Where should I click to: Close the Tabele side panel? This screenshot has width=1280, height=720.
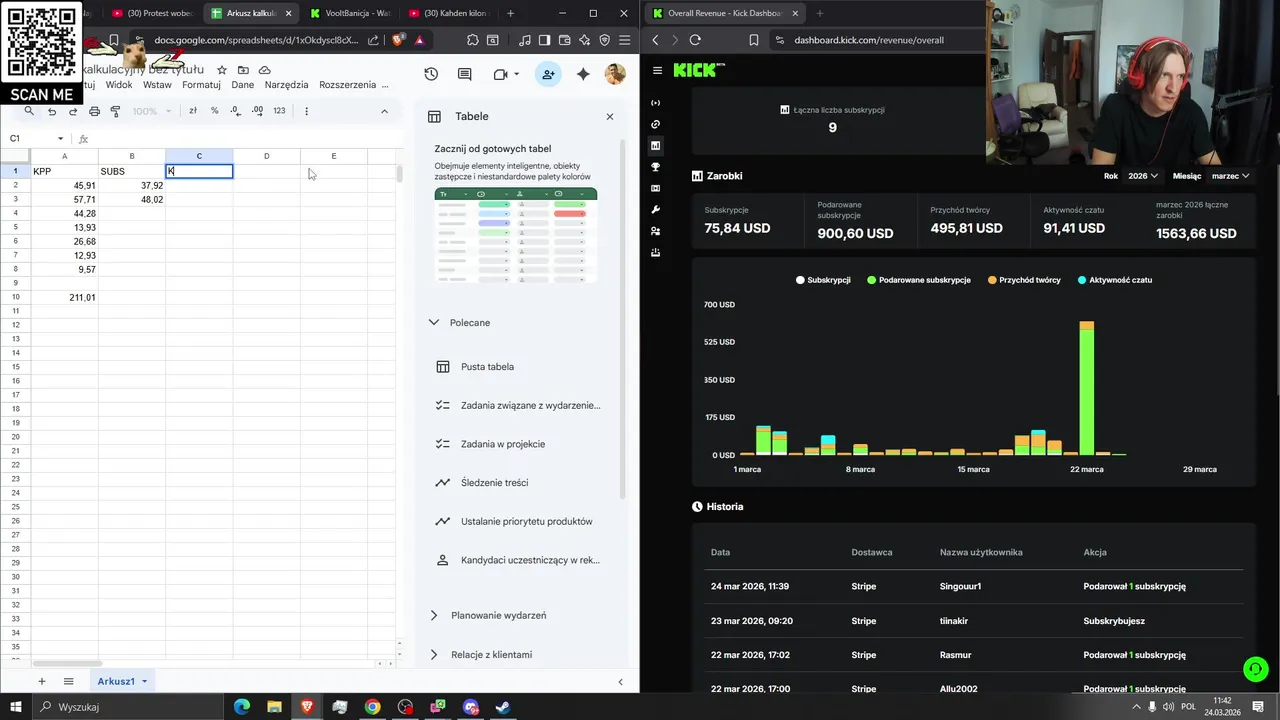click(610, 116)
